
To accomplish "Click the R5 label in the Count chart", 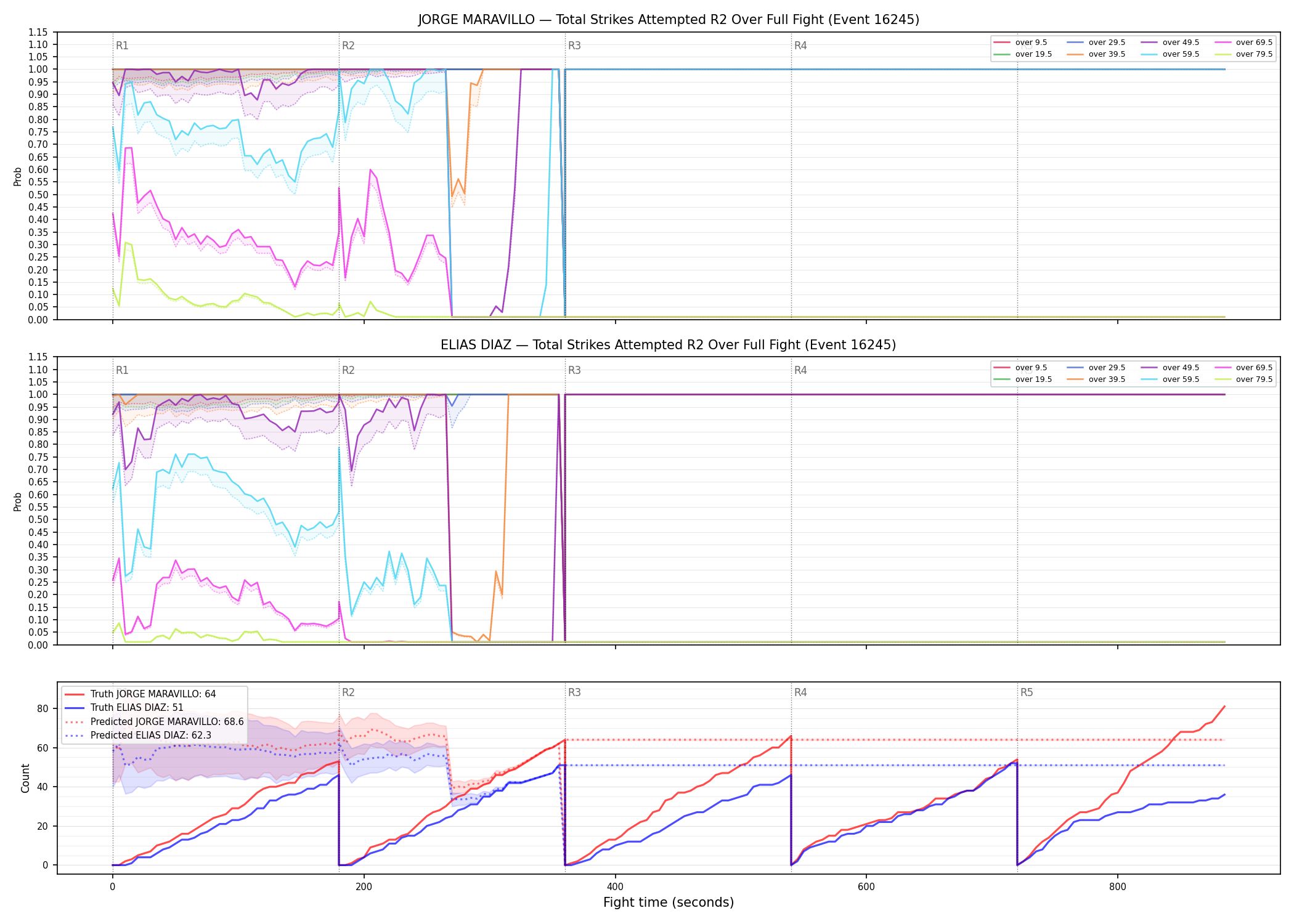I will click(x=1027, y=692).
